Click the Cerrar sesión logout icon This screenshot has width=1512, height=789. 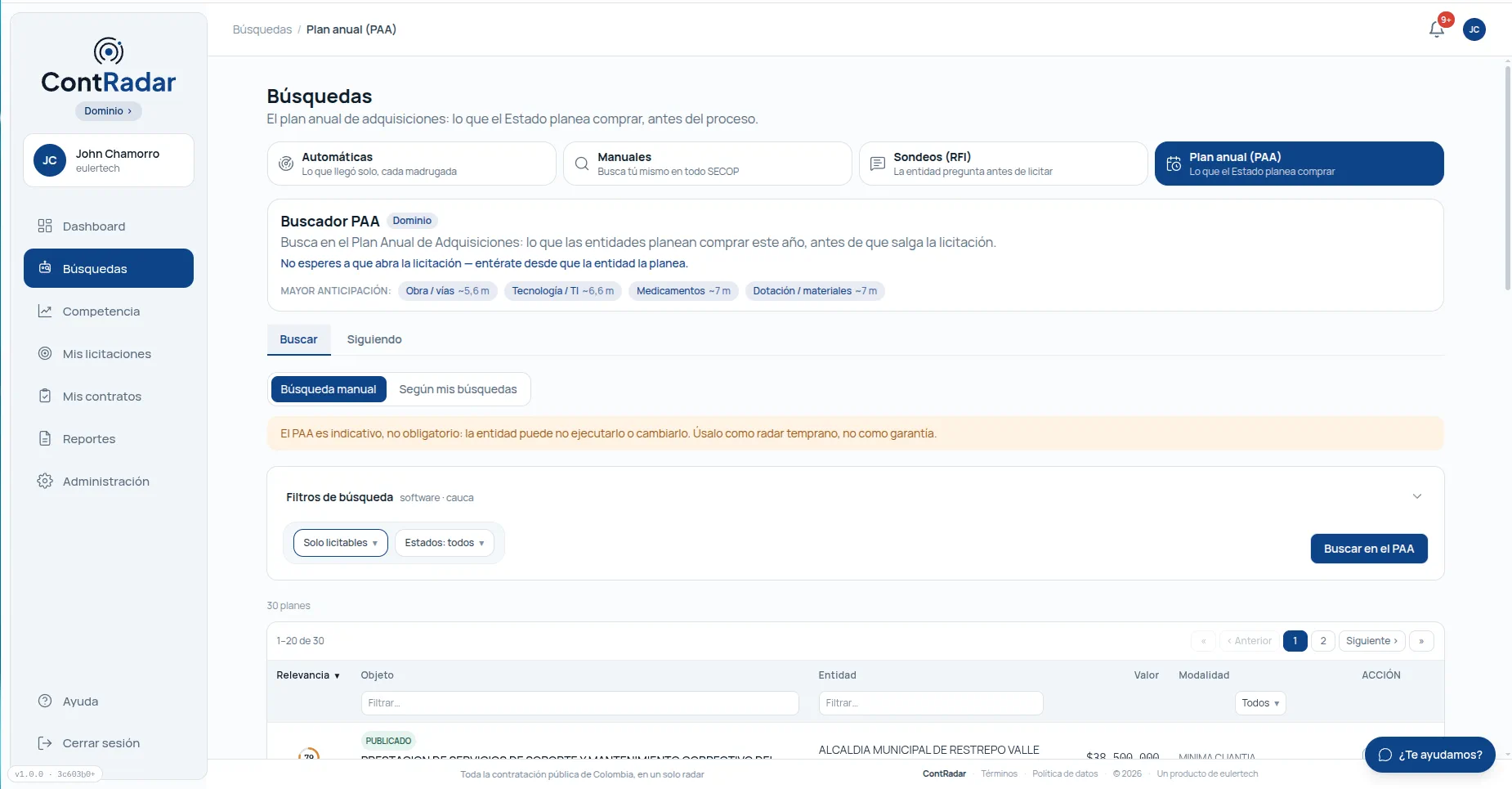[x=45, y=742]
